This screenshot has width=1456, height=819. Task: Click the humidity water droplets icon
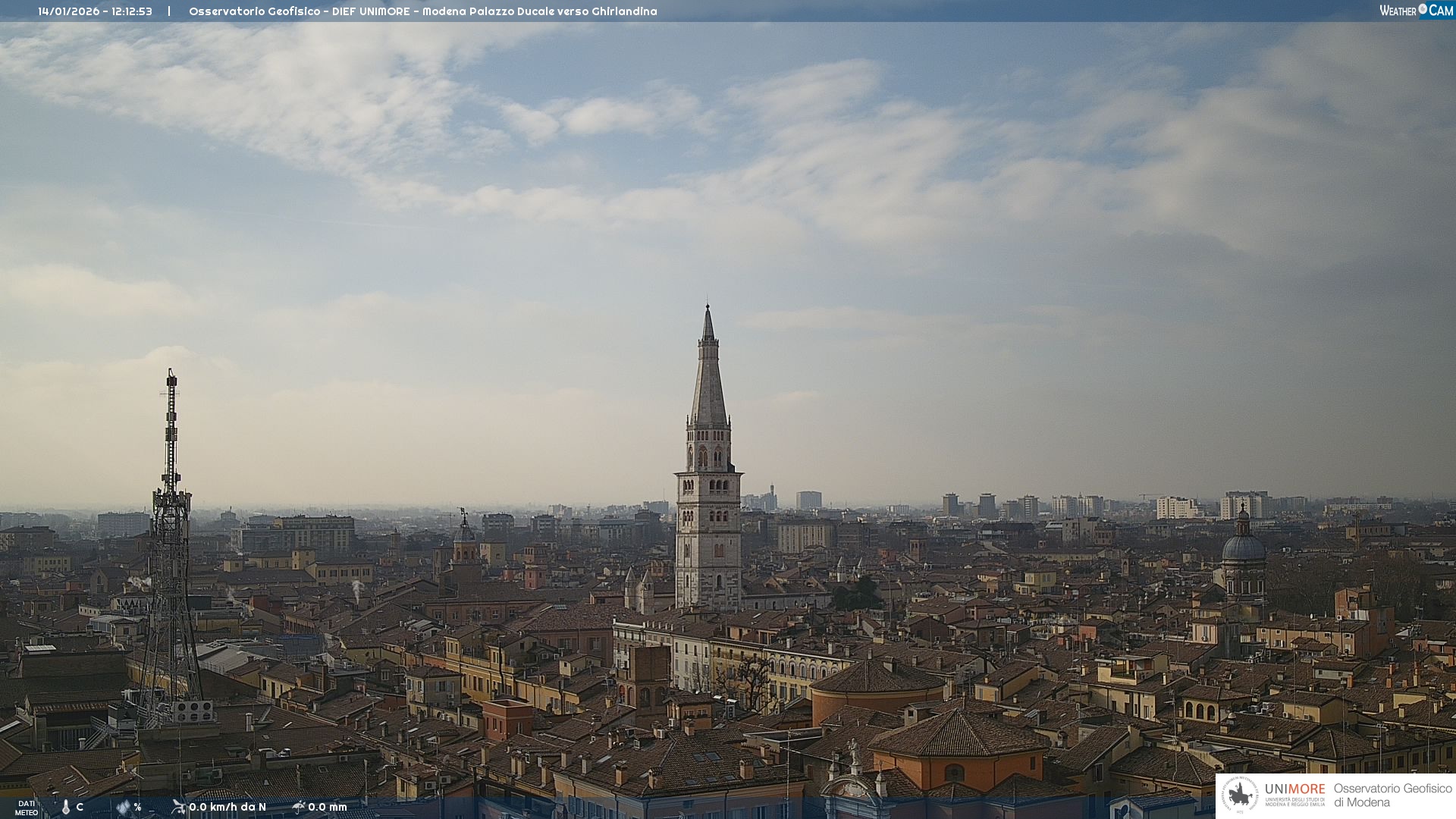coord(124,807)
